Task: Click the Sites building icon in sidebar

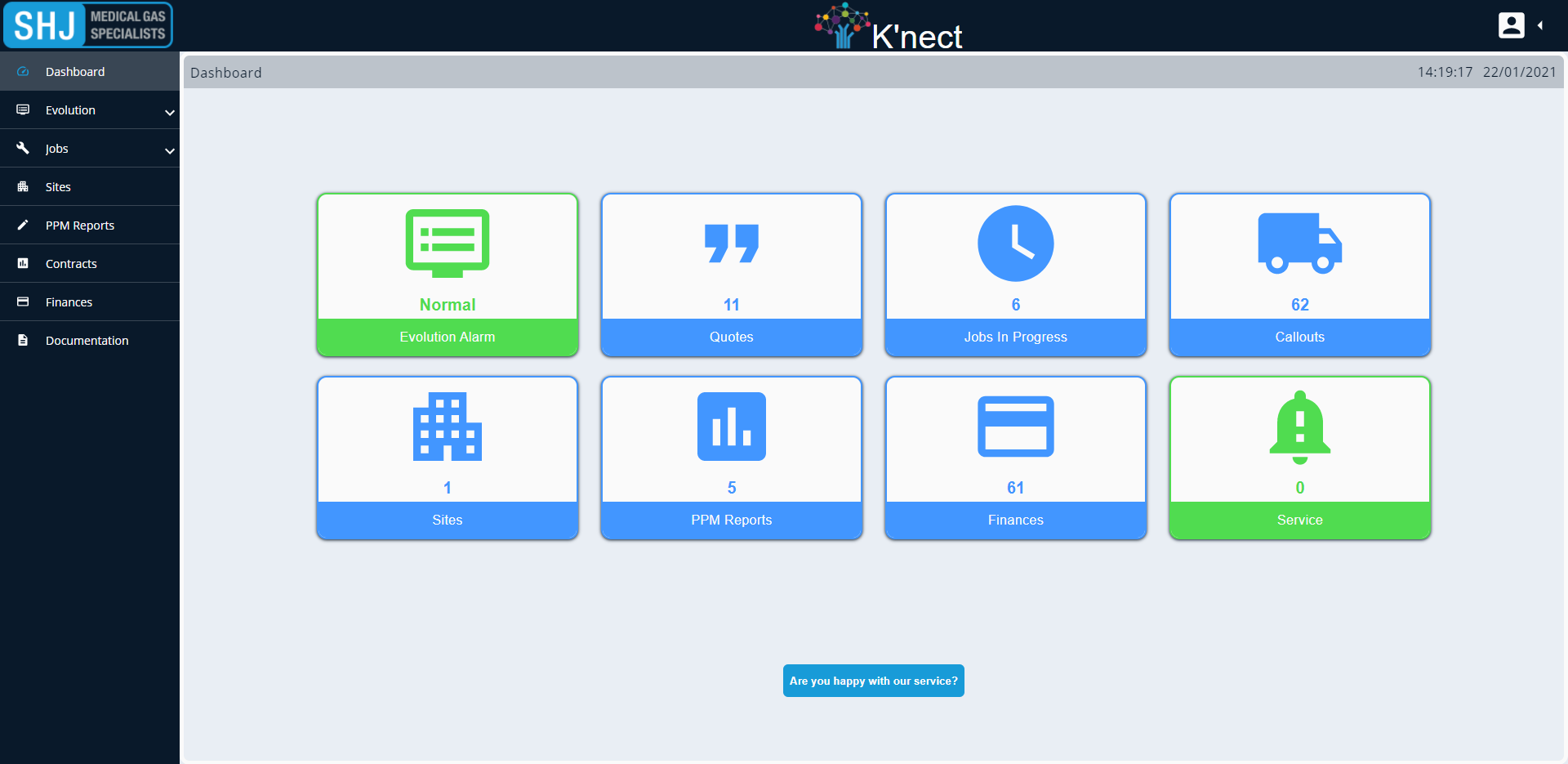Action: 23,186
